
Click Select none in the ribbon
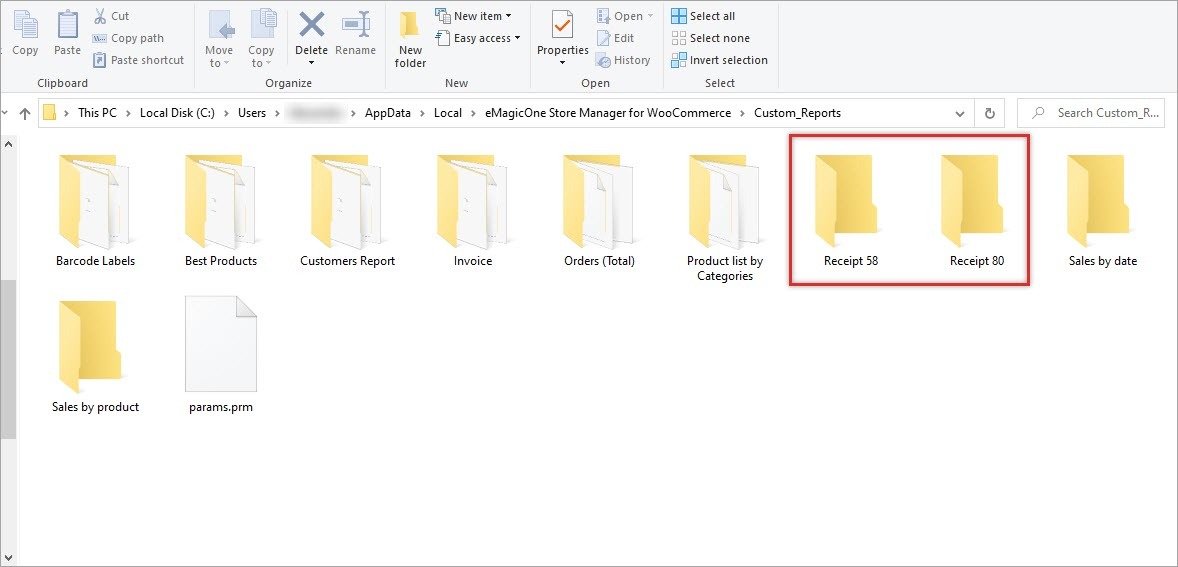click(x=709, y=38)
